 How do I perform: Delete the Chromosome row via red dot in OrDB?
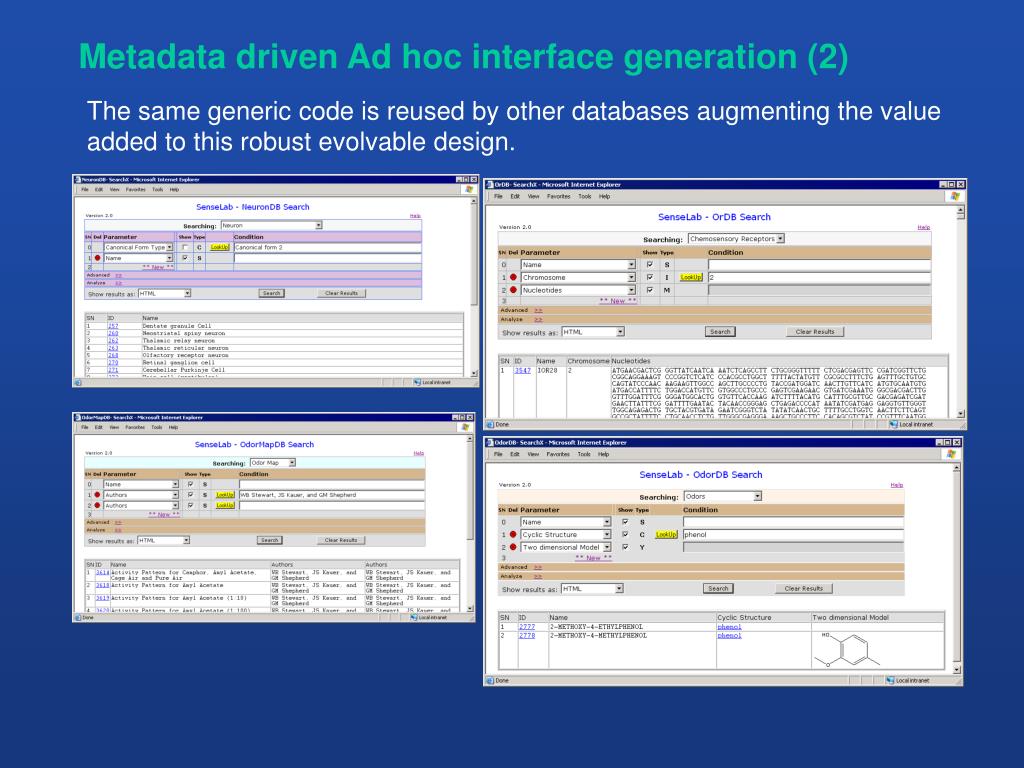click(513, 278)
